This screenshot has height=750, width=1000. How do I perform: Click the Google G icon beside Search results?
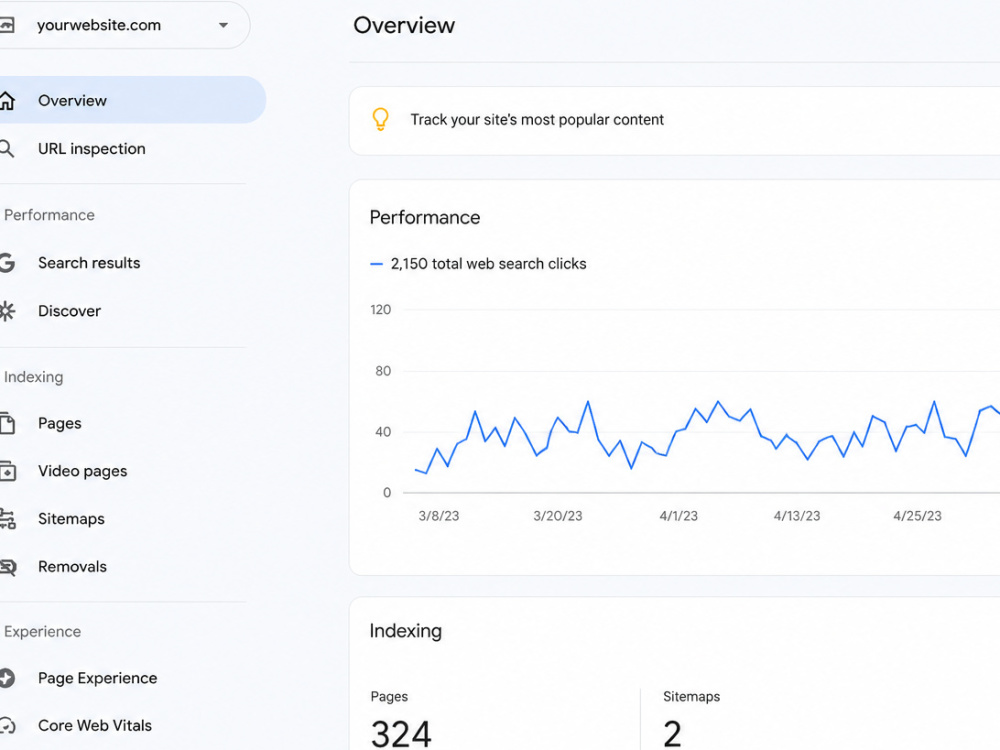[7, 263]
